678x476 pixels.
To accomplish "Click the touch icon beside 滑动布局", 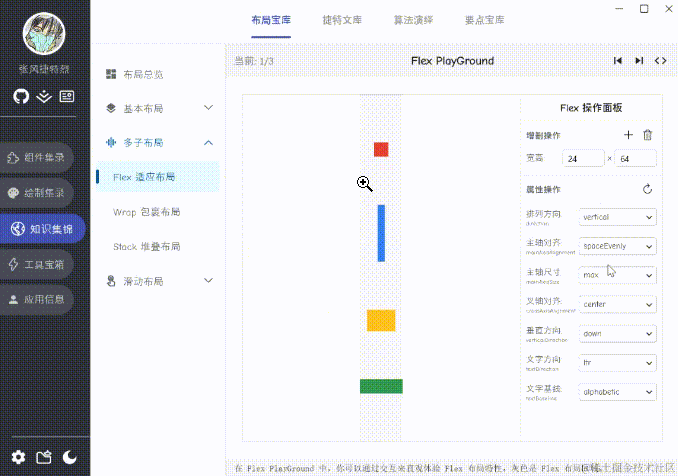I will point(111,281).
